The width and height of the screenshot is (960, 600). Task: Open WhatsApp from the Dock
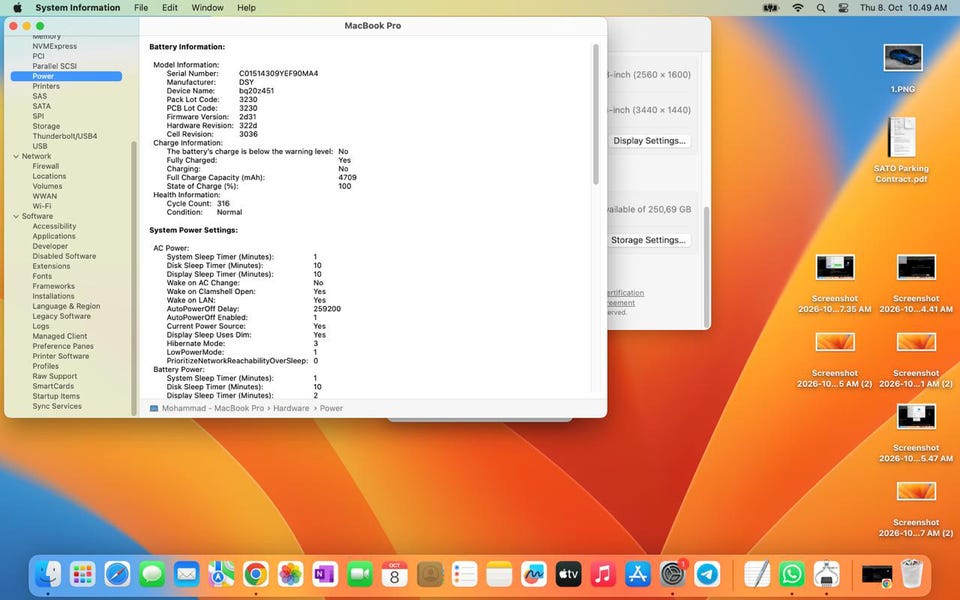[x=792, y=574]
